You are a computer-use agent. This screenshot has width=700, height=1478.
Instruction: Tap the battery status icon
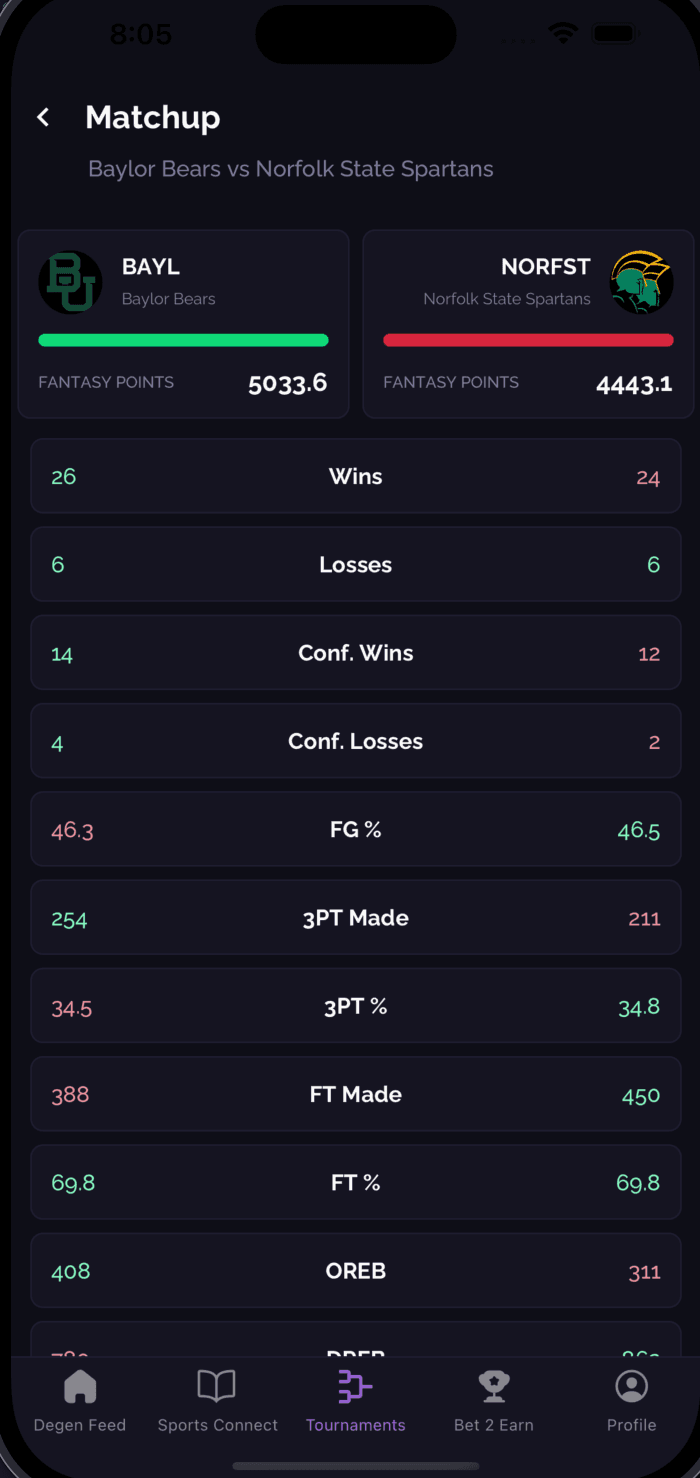coord(615,34)
